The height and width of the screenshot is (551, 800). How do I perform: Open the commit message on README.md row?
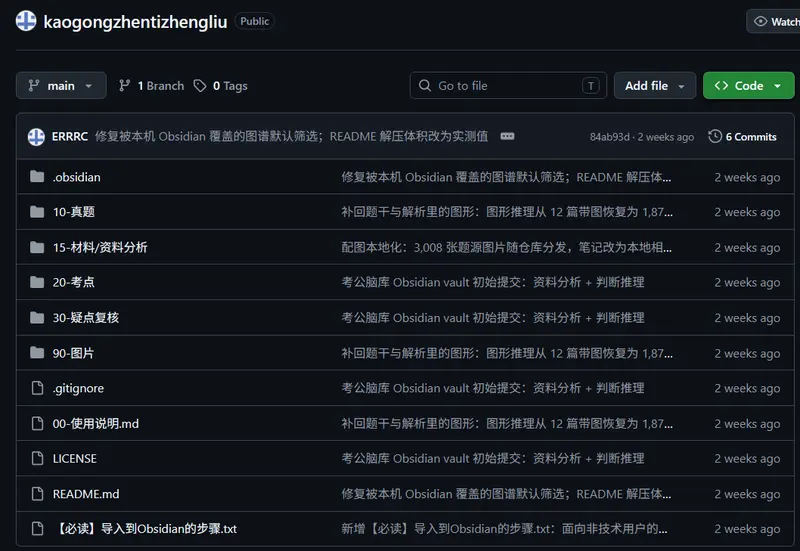506,494
